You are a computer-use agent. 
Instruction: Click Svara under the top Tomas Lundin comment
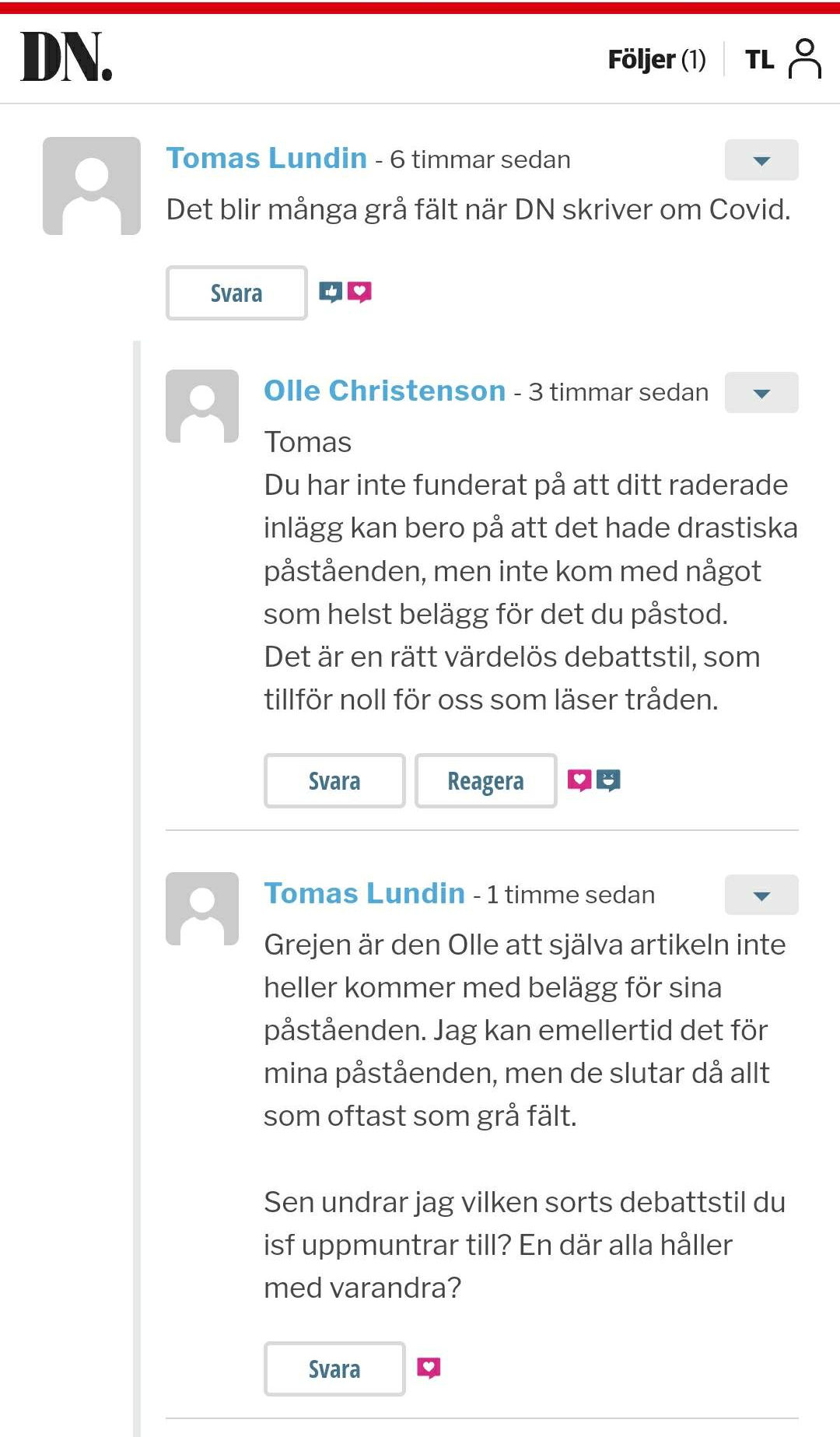coord(236,293)
